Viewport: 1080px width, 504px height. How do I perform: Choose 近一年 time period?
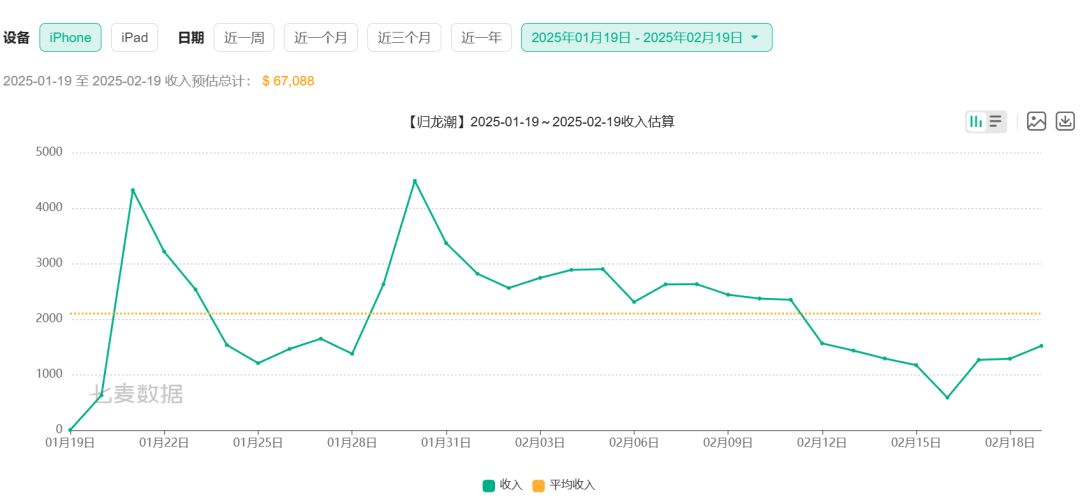point(481,38)
